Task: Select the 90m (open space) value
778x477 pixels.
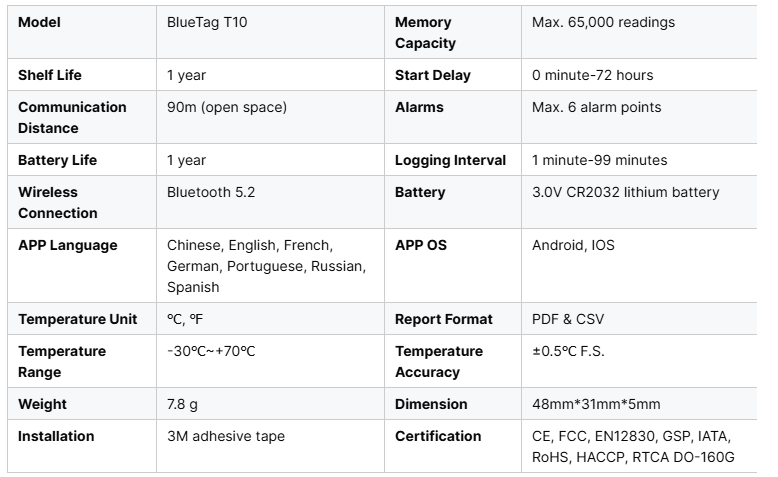Action: [226, 107]
